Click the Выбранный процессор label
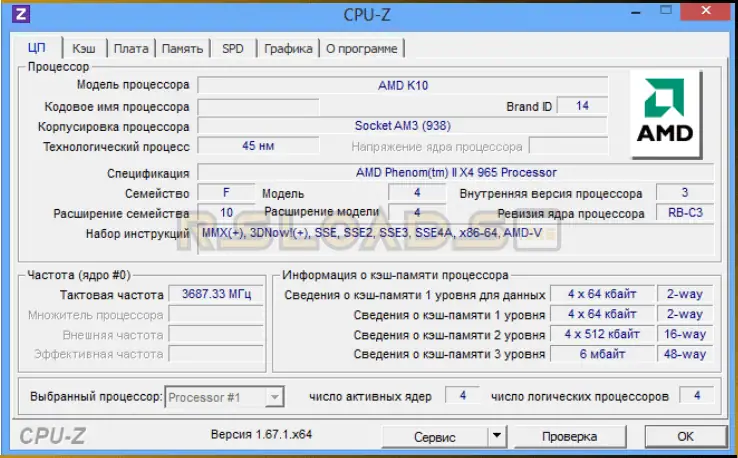 click(96, 396)
